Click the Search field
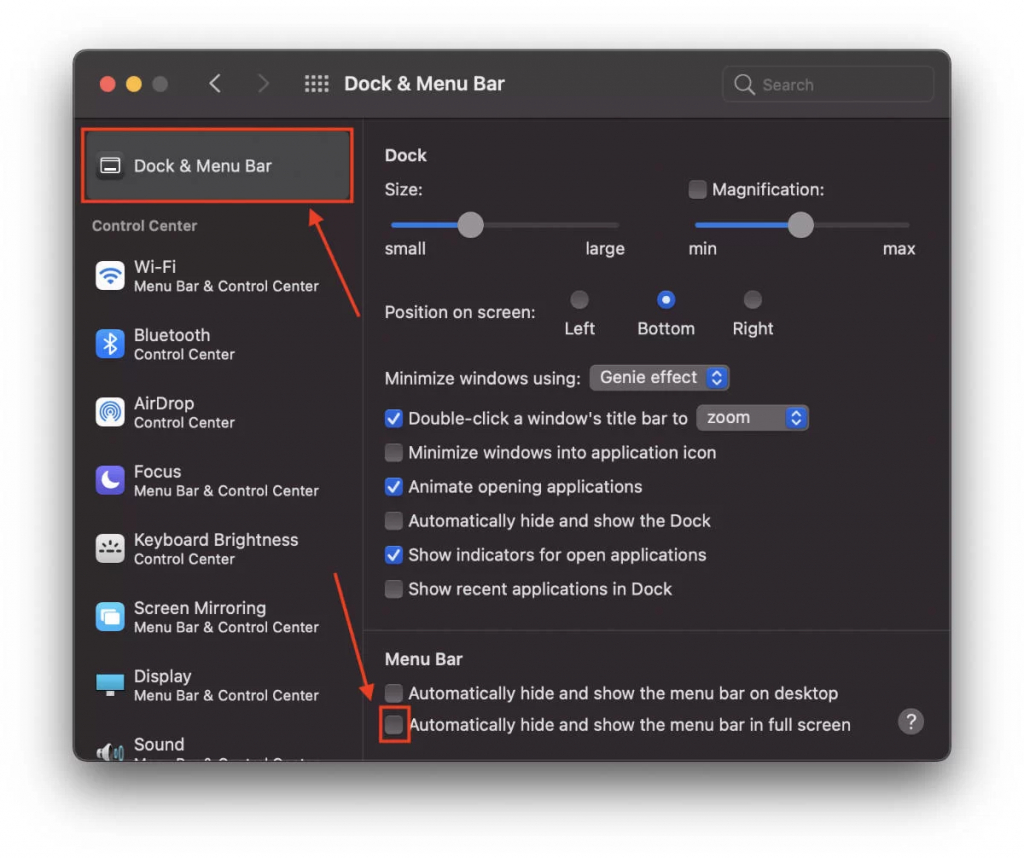The image size is (1024, 858). [x=827, y=84]
